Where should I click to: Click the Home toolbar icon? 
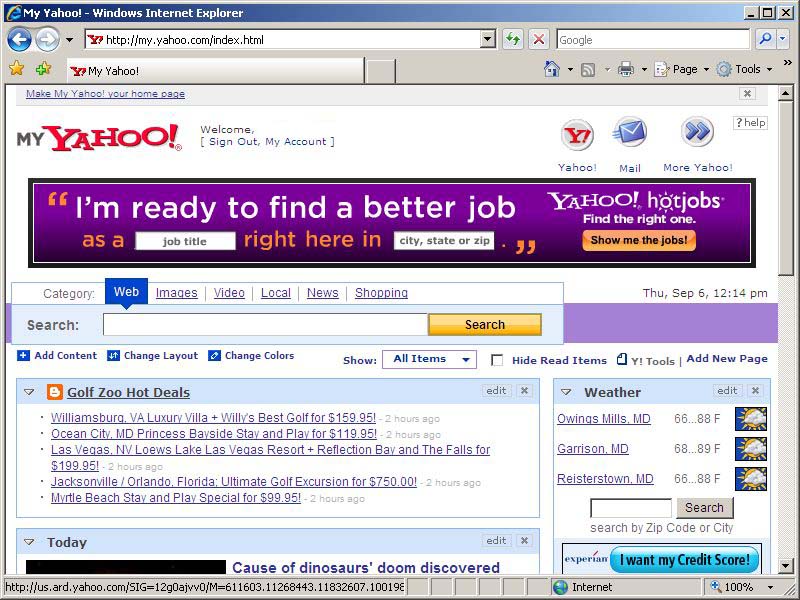coord(552,69)
